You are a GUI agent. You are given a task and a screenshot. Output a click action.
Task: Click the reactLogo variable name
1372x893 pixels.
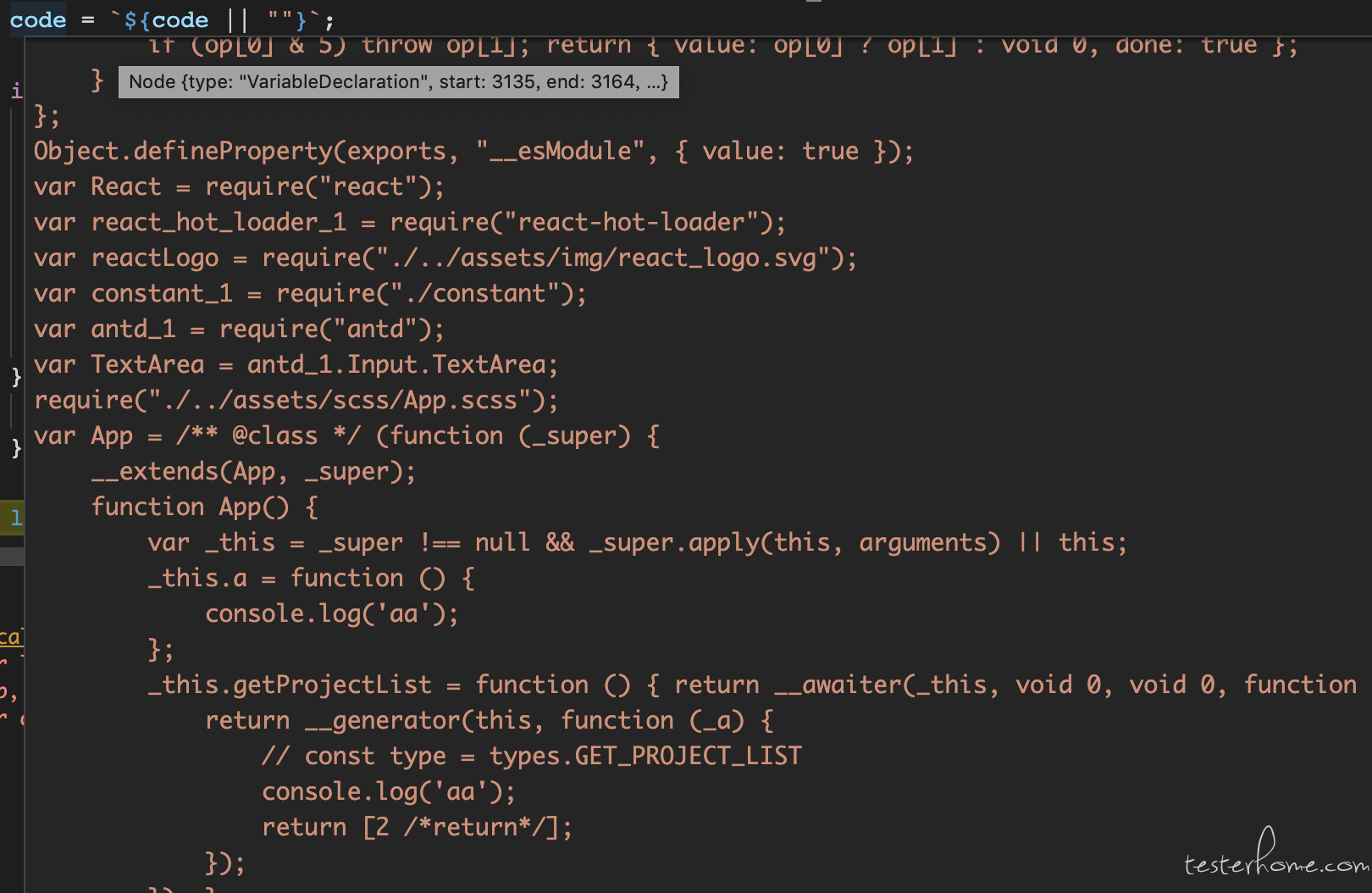155,258
